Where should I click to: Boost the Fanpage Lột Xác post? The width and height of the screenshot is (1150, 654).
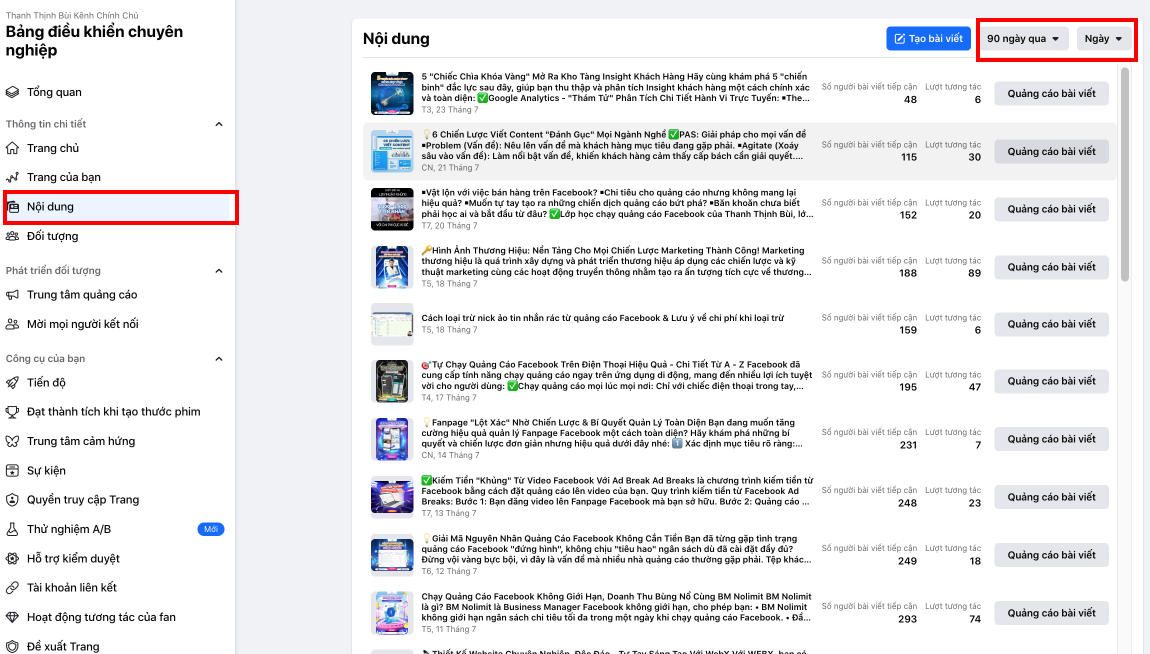click(x=1051, y=439)
